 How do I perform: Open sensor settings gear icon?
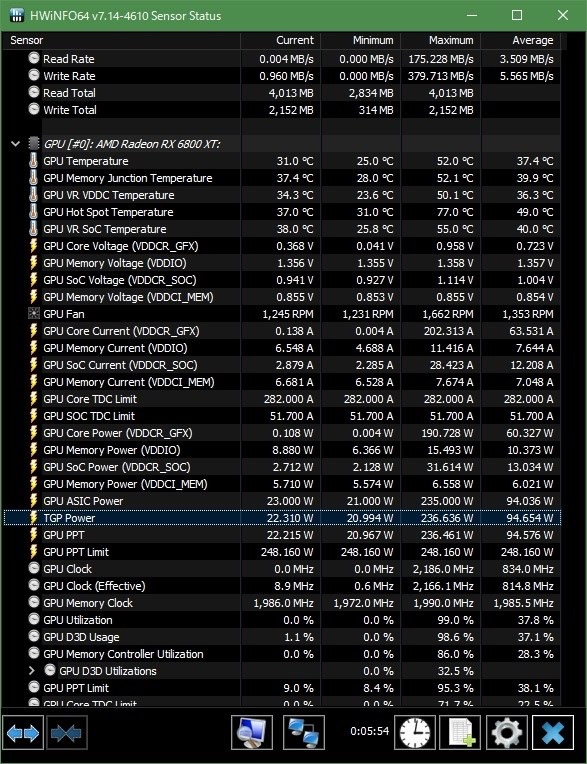(x=507, y=732)
